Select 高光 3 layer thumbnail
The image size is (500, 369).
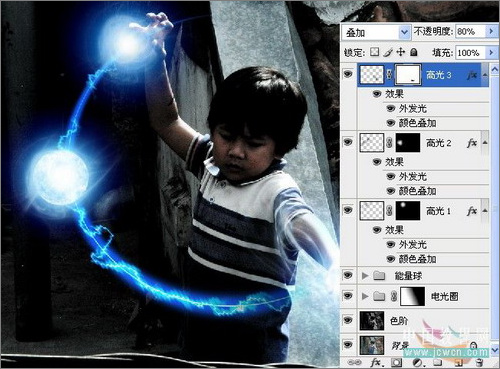pyautogui.click(x=372, y=75)
